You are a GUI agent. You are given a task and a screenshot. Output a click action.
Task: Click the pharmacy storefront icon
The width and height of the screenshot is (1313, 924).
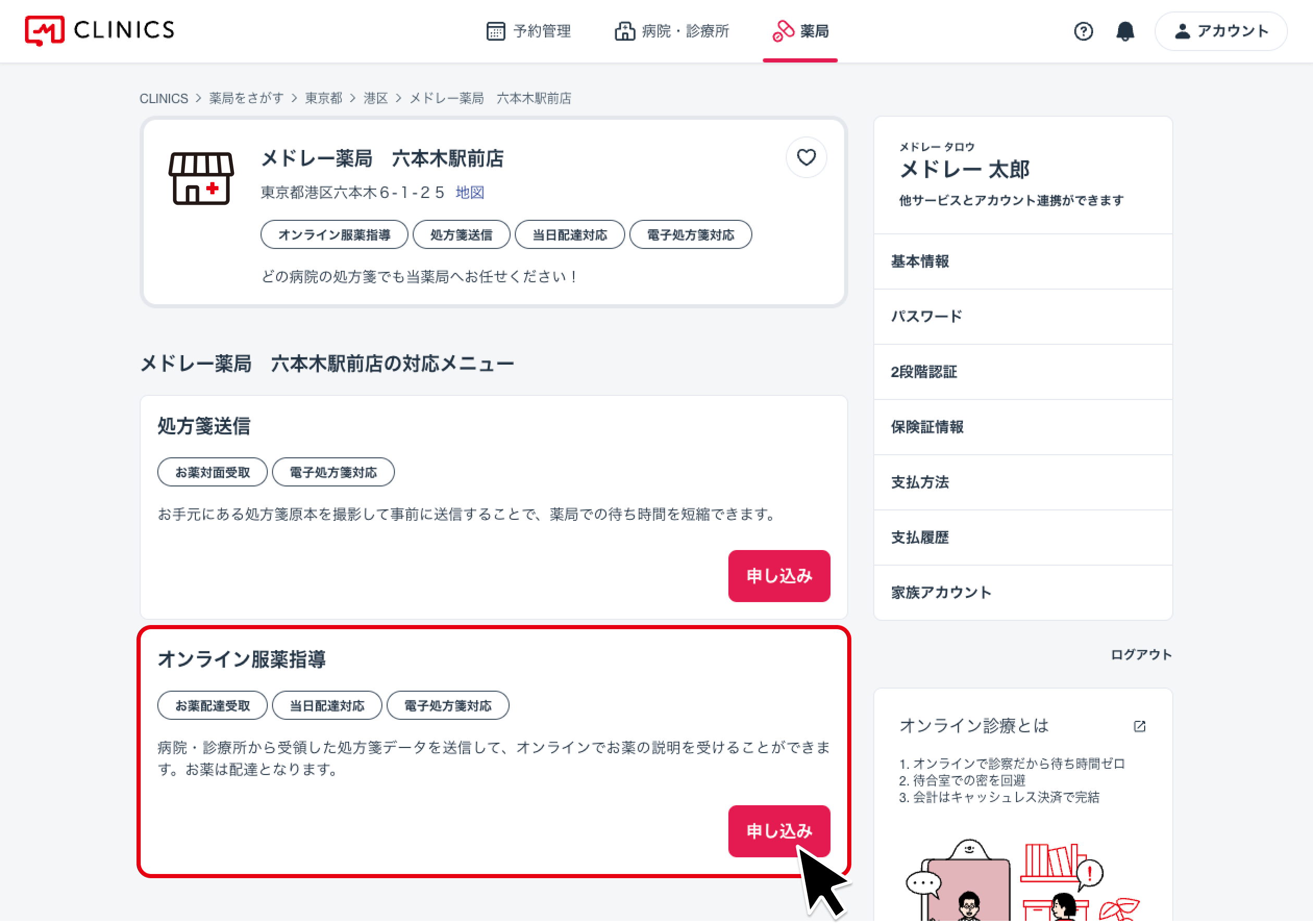tap(201, 179)
